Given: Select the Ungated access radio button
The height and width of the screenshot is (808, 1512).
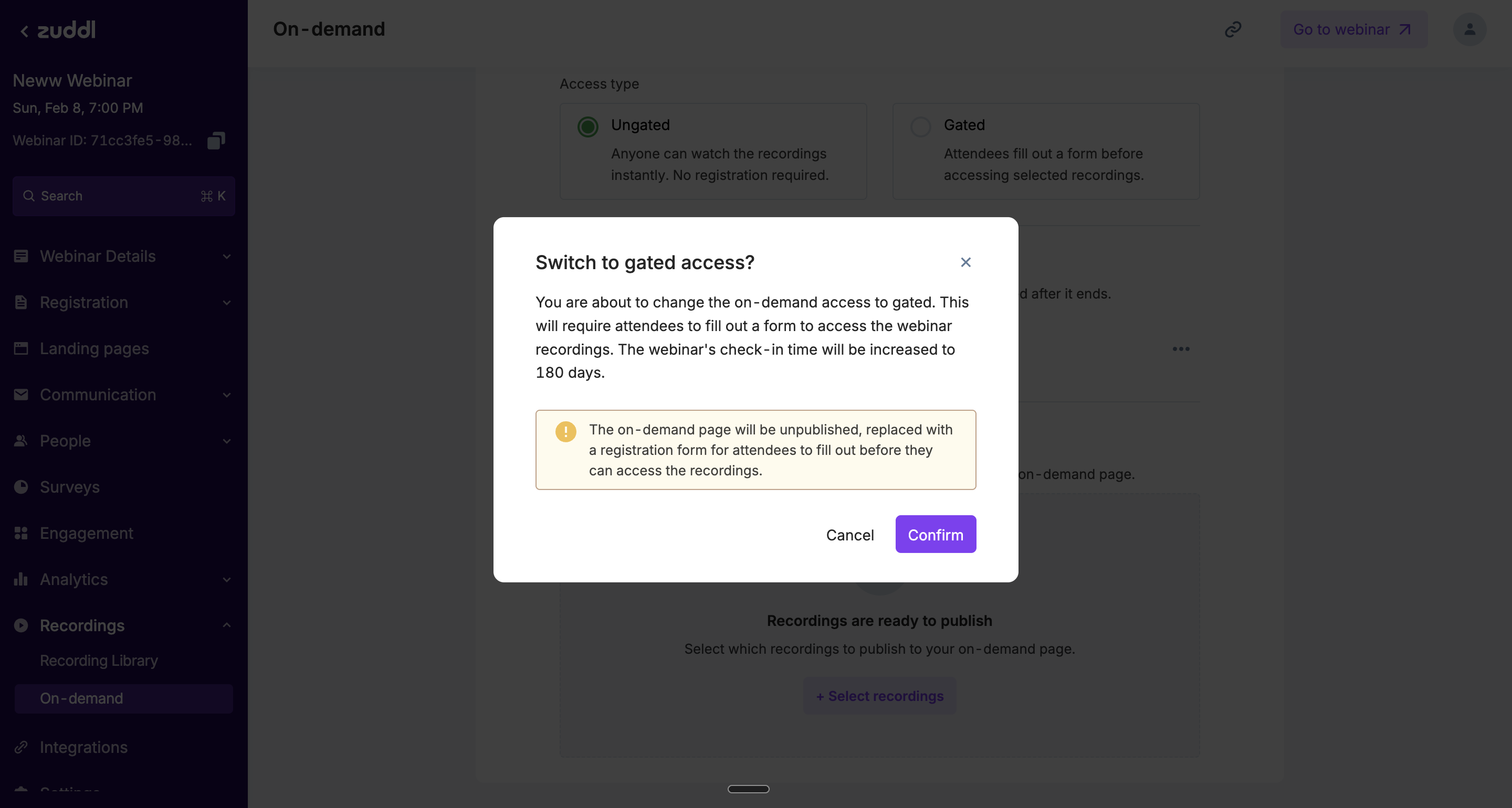Looking at the screenshot, I should click(587, 127).
